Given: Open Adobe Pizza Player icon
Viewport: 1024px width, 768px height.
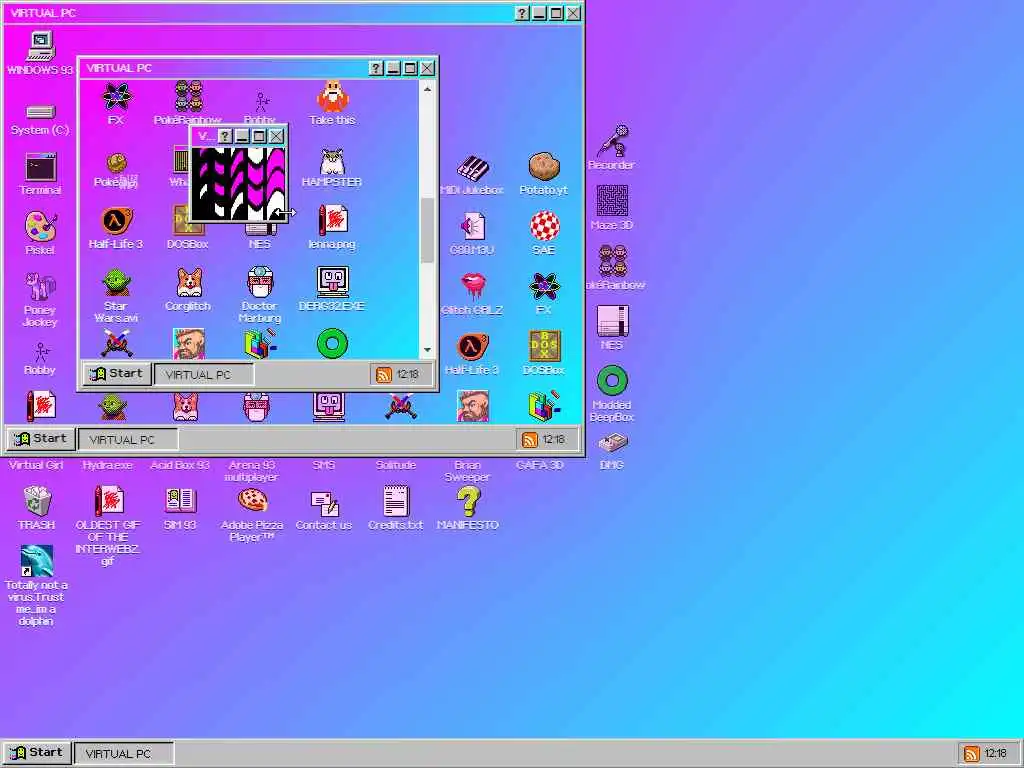Looking at the screenshot, I should coord(252,501).
